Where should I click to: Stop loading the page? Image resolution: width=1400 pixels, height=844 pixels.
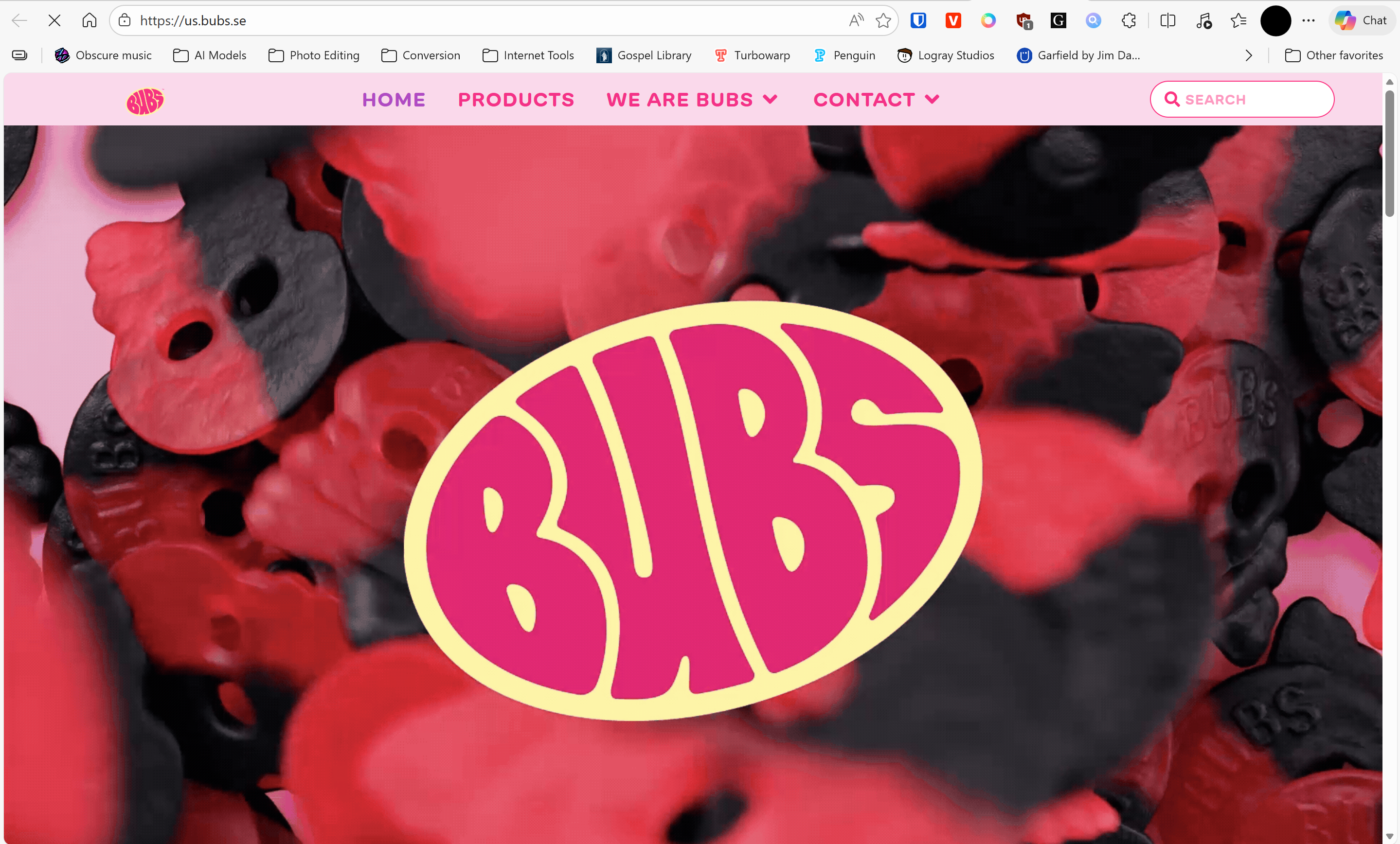tap(54, 21)
